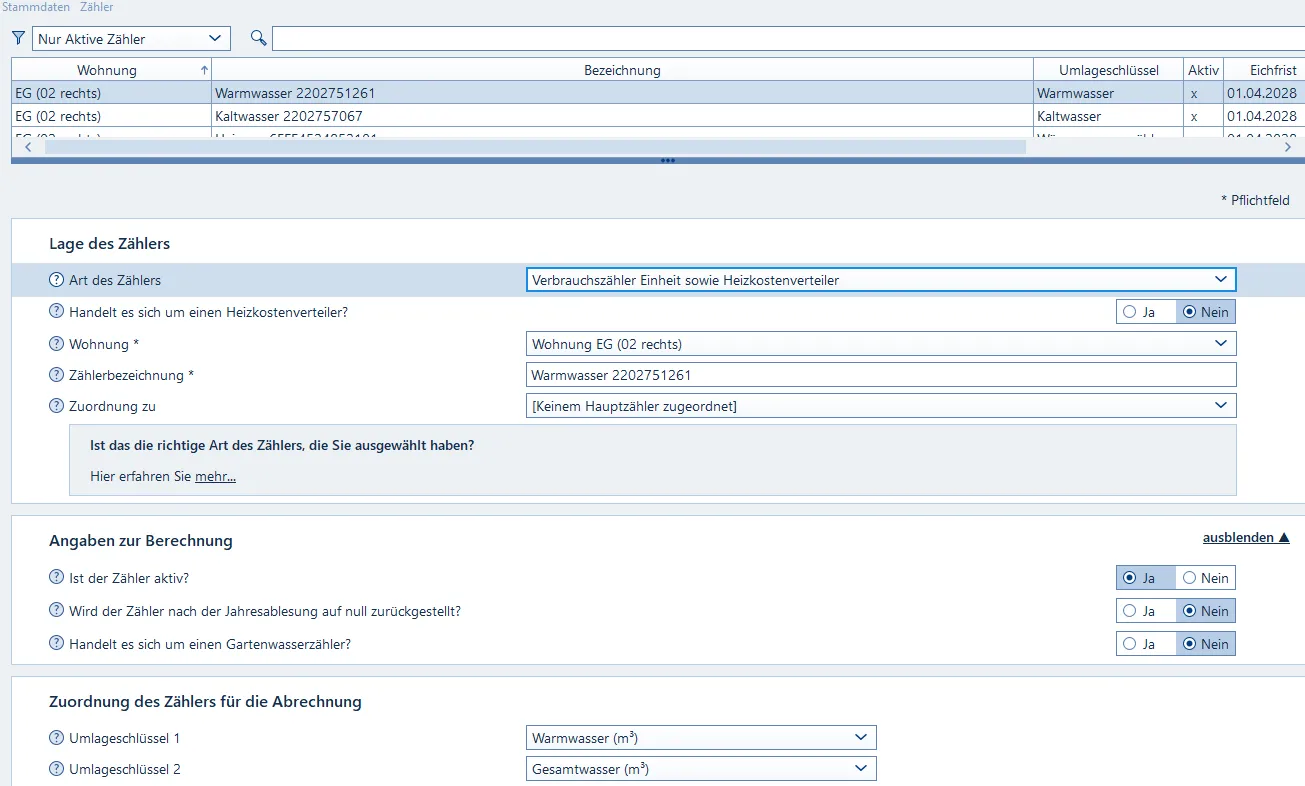The width and height of the screenshot is (1305, 786).
Task: Open the Stammdaten breadcrumb item
Action: (36, 7)
